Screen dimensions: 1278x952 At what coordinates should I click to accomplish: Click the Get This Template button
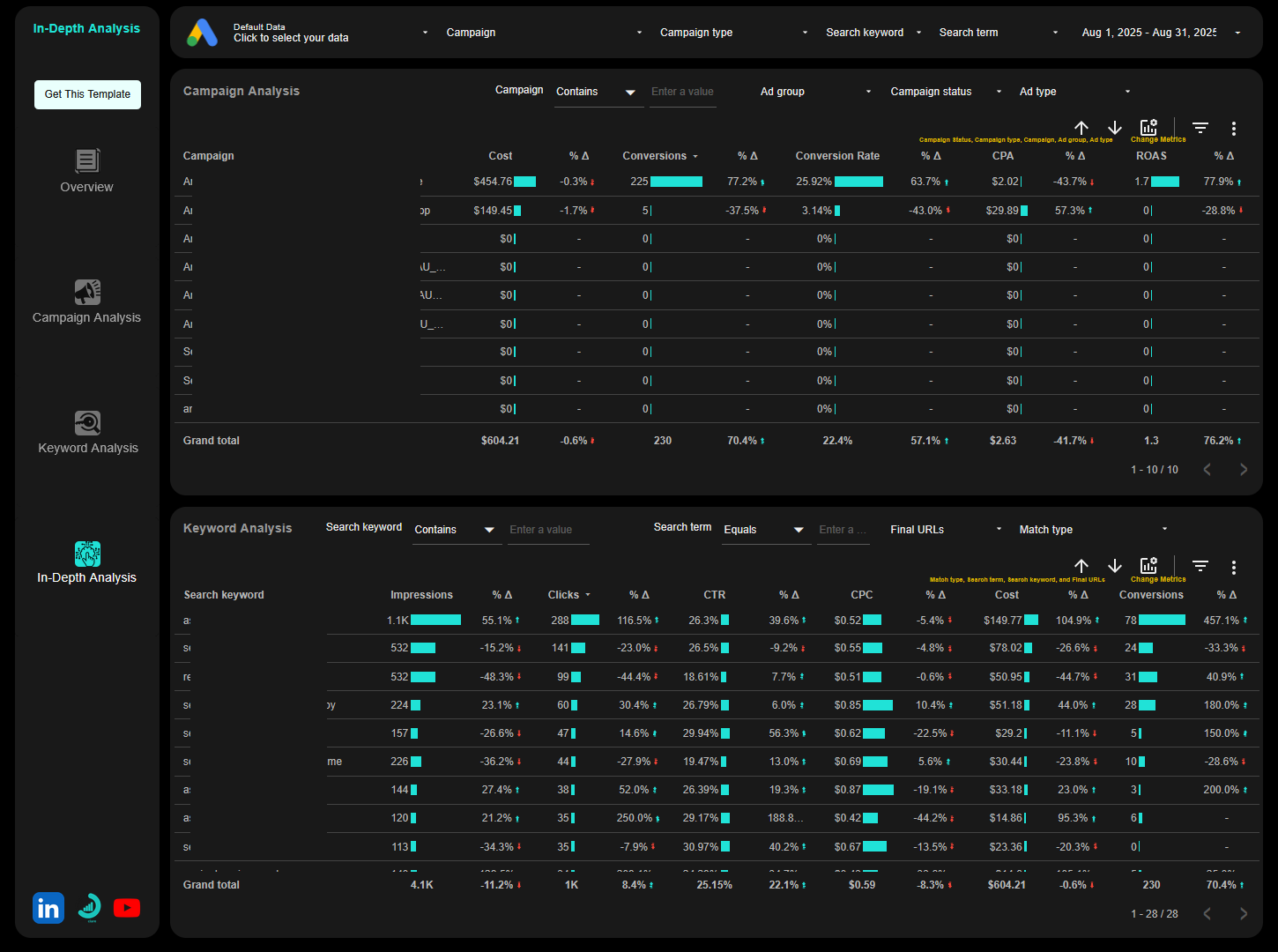point(87,94)
